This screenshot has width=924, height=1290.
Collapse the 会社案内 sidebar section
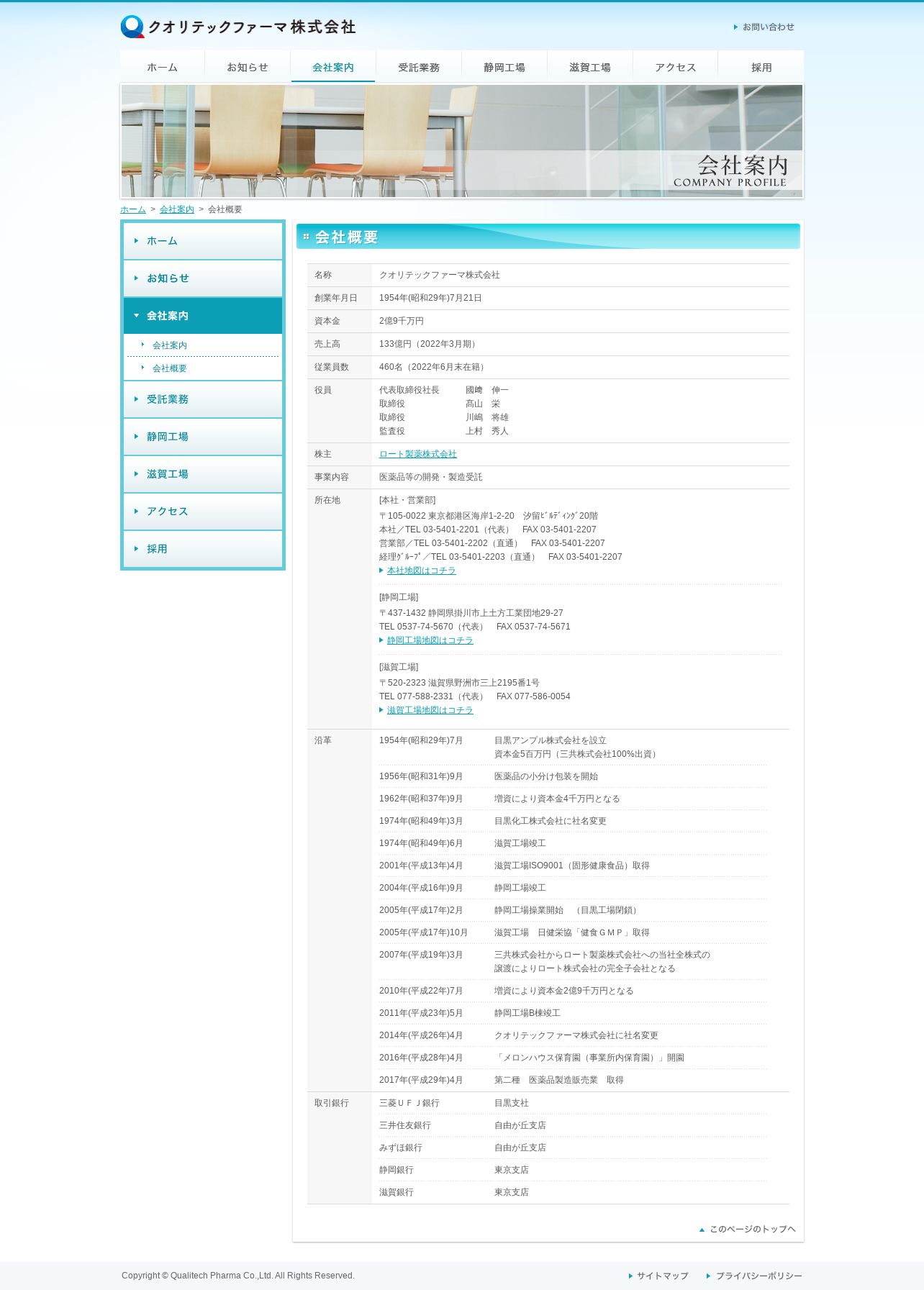203,316
